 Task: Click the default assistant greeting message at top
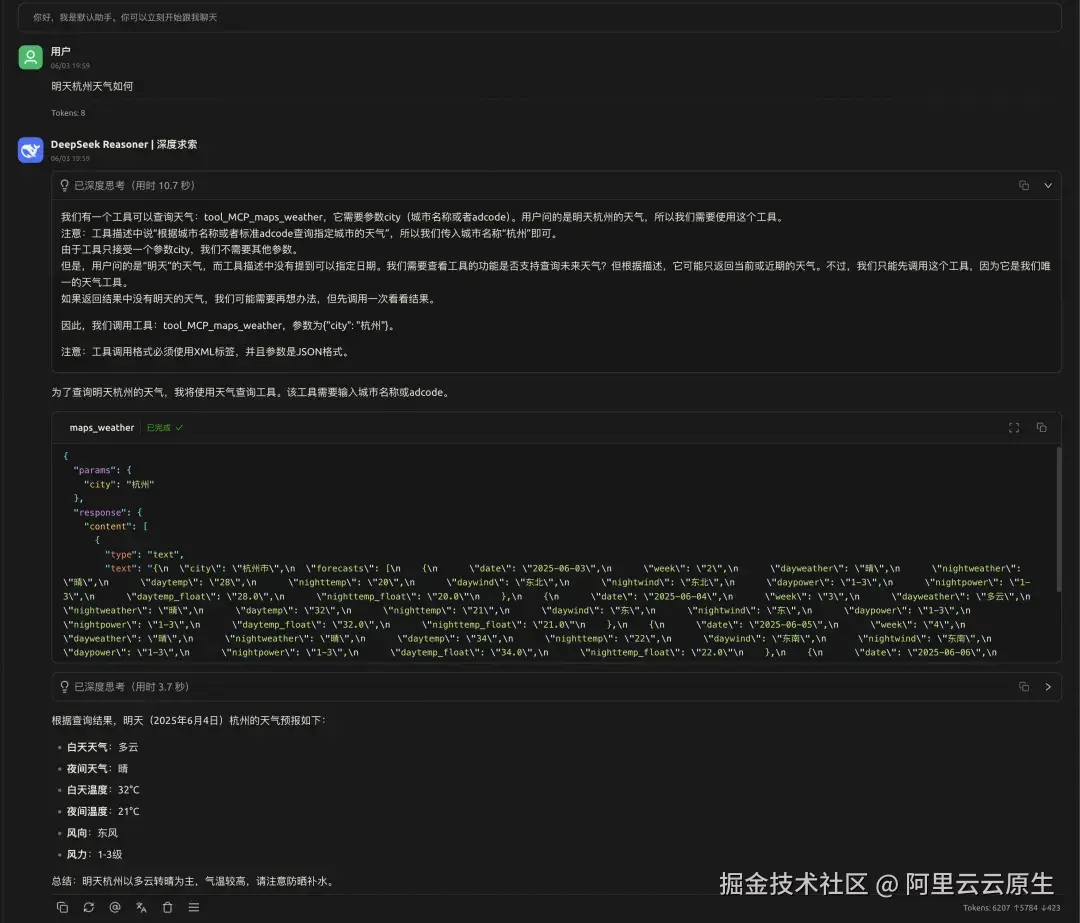[125, 17]
